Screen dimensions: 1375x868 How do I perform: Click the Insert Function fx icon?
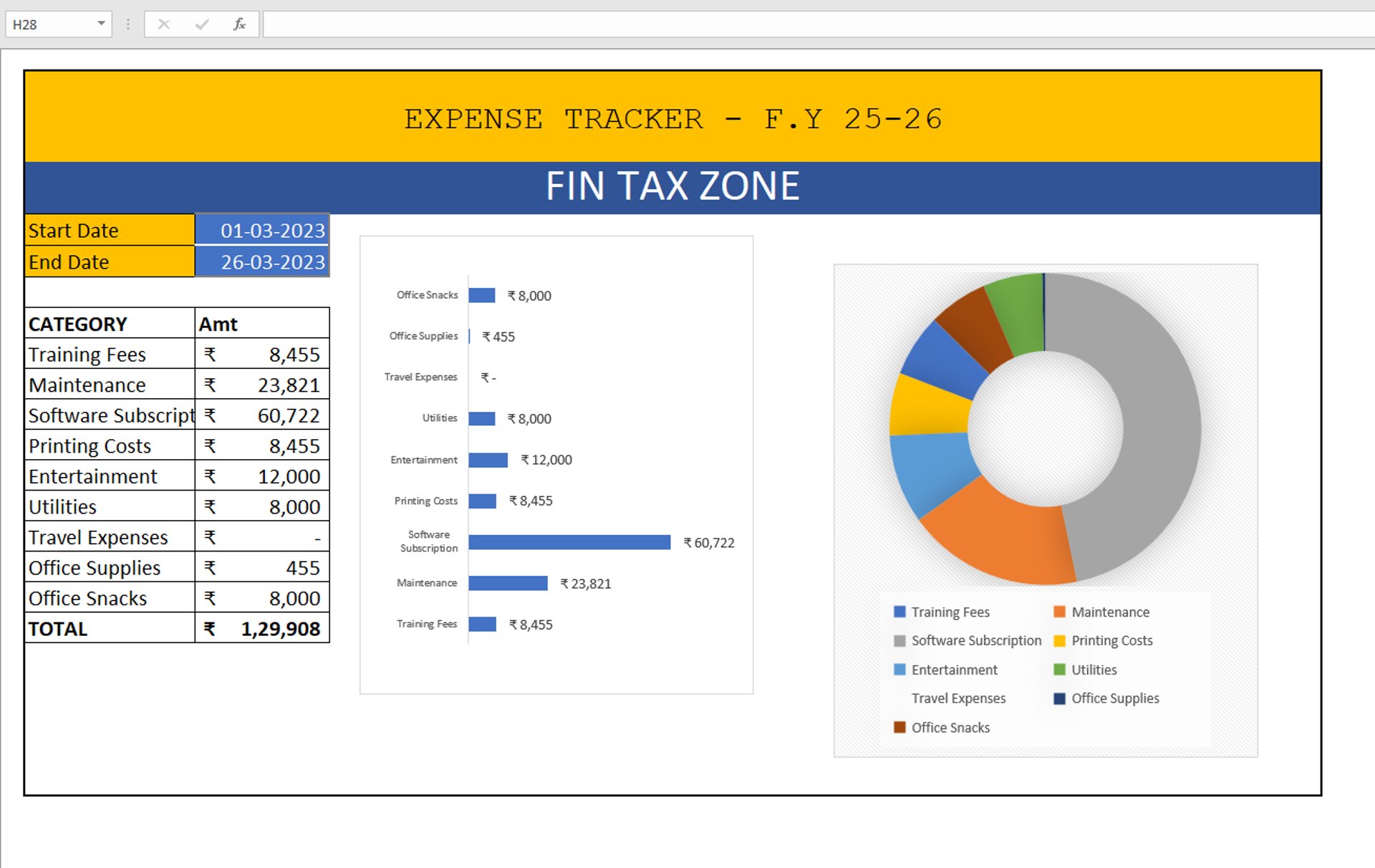(x=239, y=24)
